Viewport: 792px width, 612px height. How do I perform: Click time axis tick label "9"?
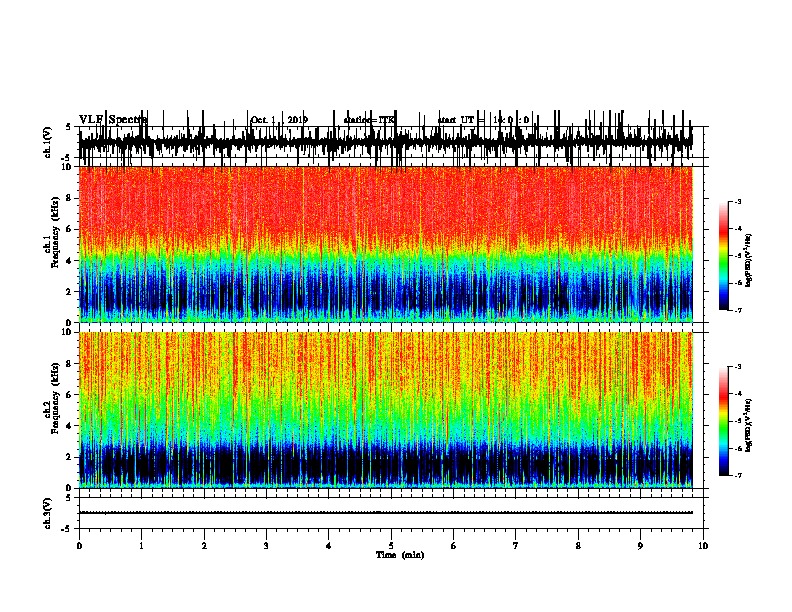click(x=640, y=546)
